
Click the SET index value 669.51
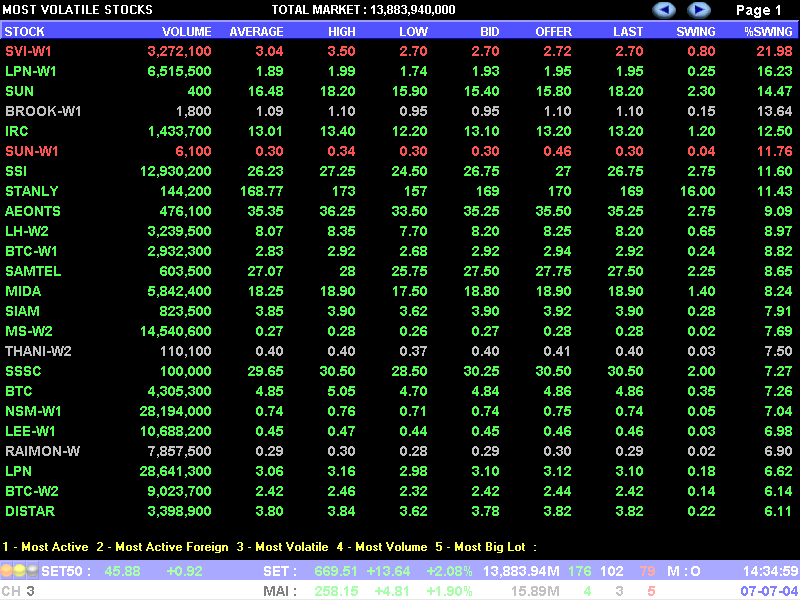(x=337, y=571)
